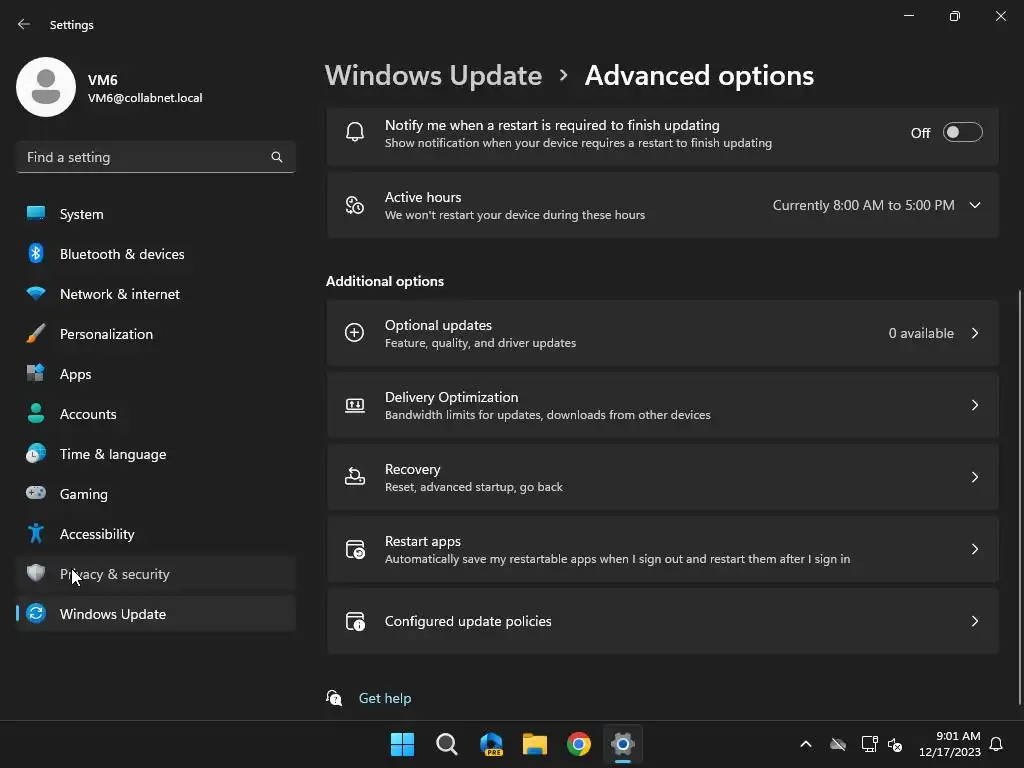
Task: Show hidden icons in system tray
Action: (806, 744)
